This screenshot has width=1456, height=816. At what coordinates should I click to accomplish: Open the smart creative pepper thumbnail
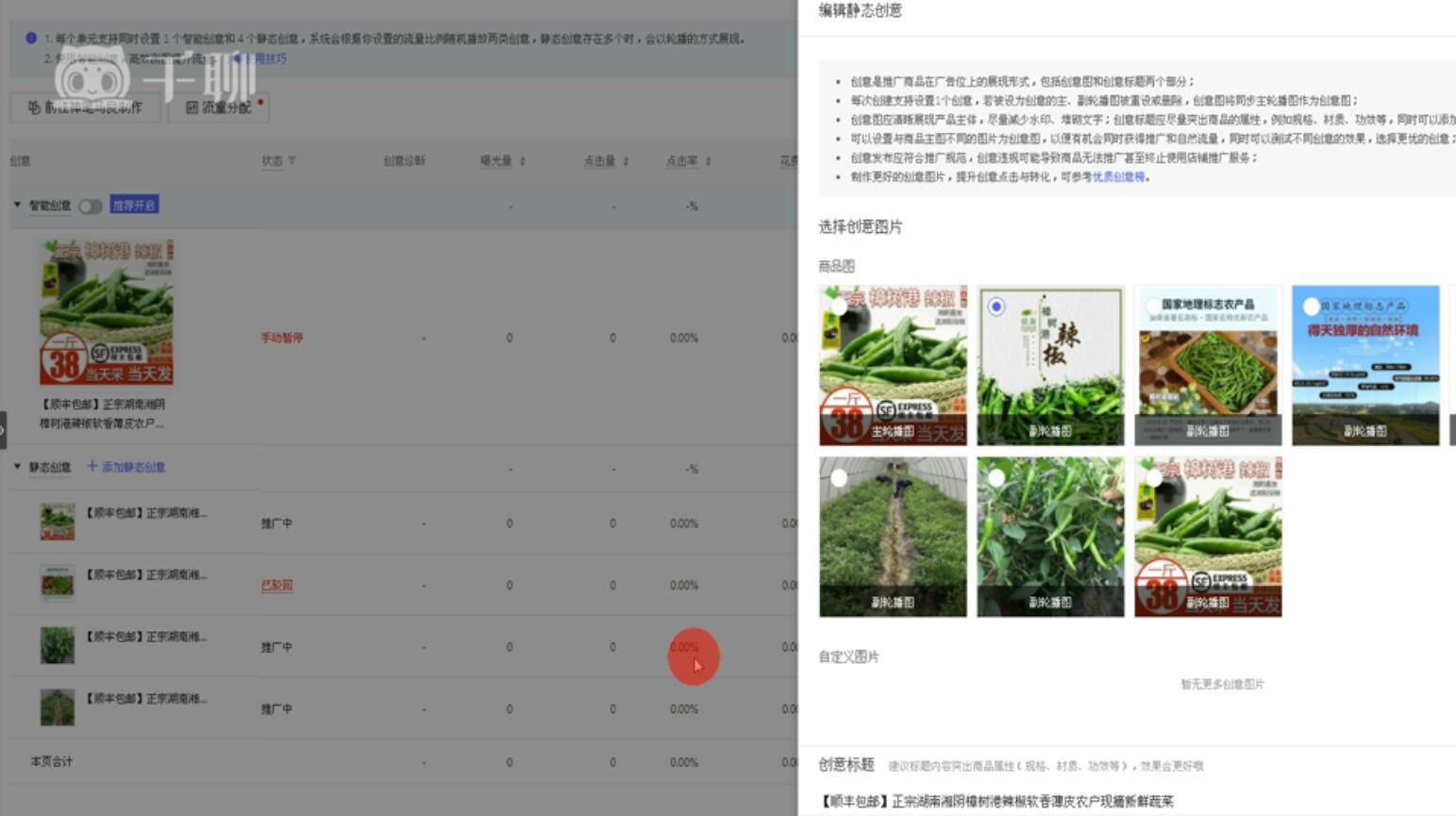click(x=107, y=312)
